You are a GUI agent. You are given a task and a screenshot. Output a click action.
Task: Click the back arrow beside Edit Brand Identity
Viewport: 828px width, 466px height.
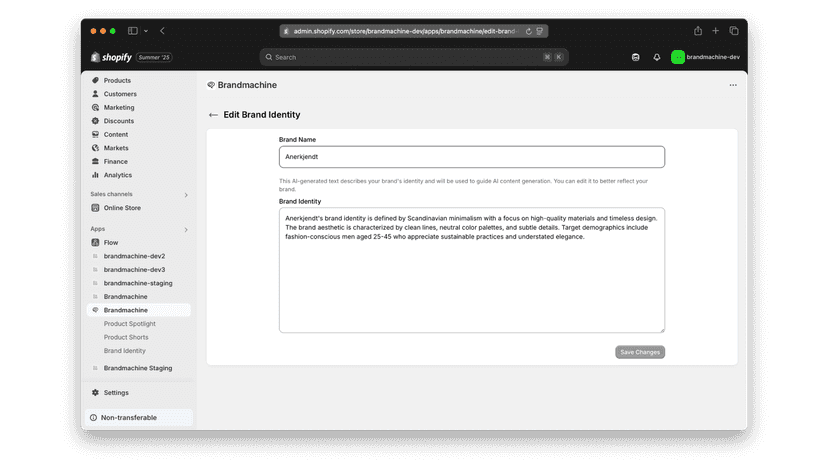(213, 115)
